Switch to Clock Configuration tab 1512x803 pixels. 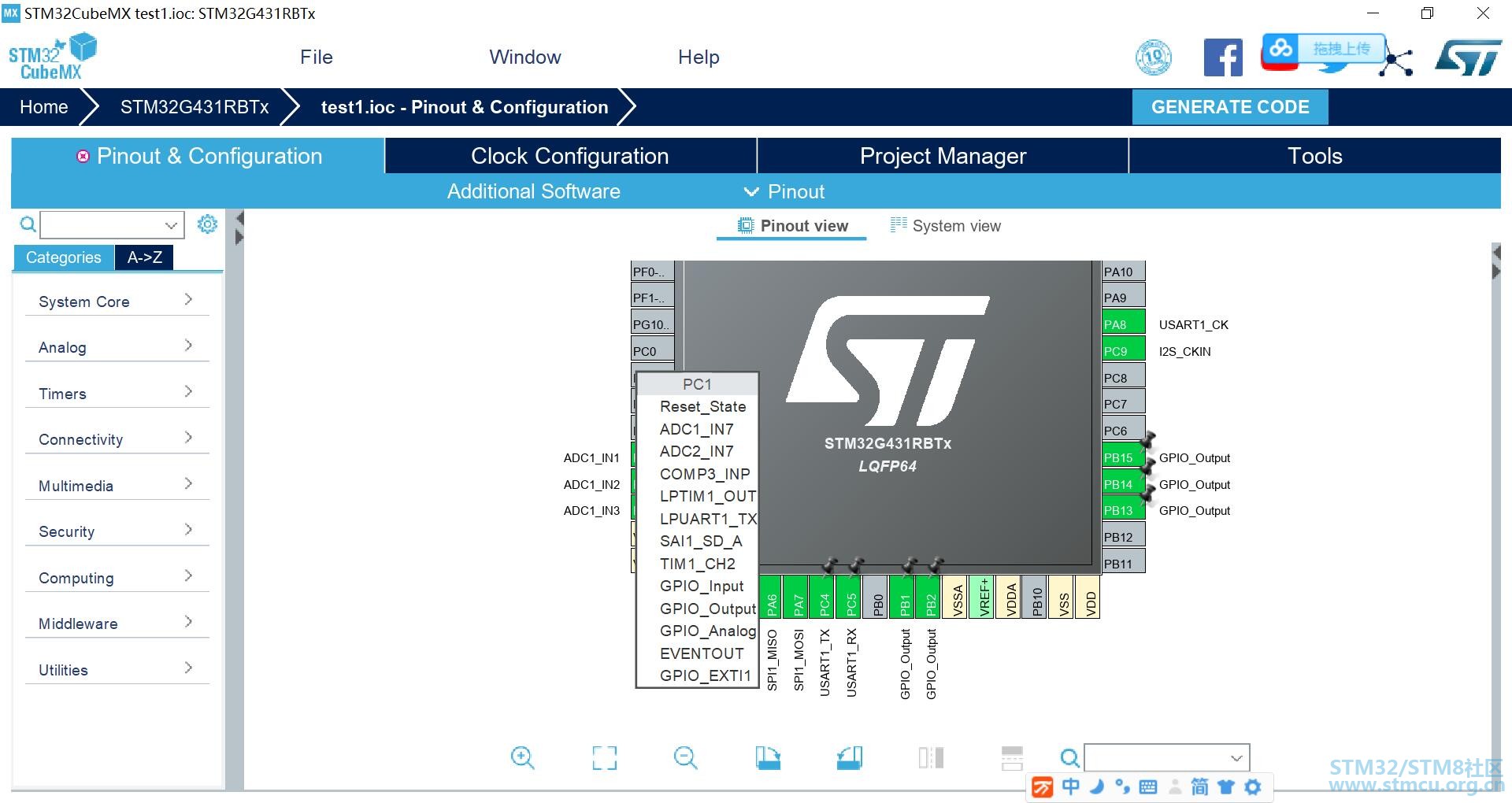[x=570, y=156]
